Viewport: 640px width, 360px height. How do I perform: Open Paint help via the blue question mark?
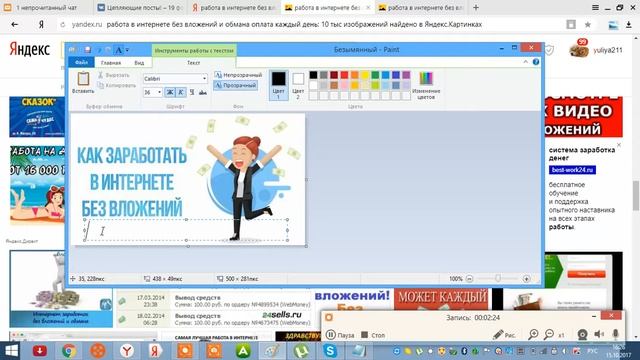click(x=536, y=62)
